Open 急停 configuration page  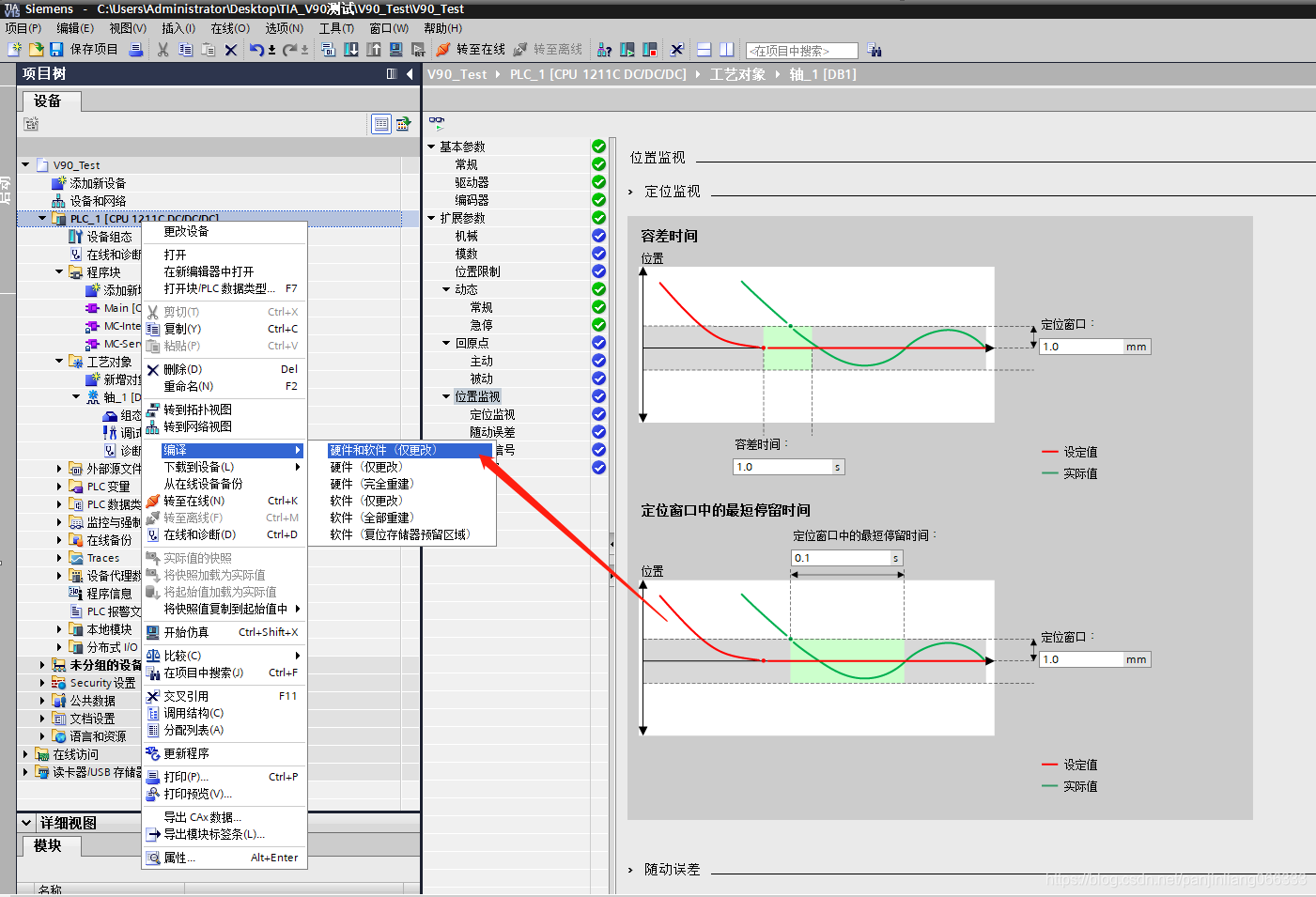pyautogui.click(x=481, y=325)
